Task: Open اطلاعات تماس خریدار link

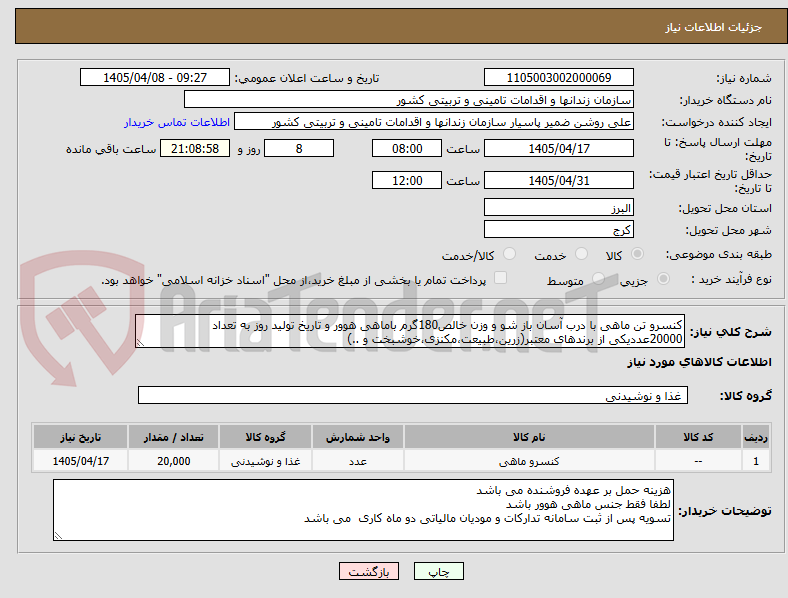Action: click(x=177, y=122)
